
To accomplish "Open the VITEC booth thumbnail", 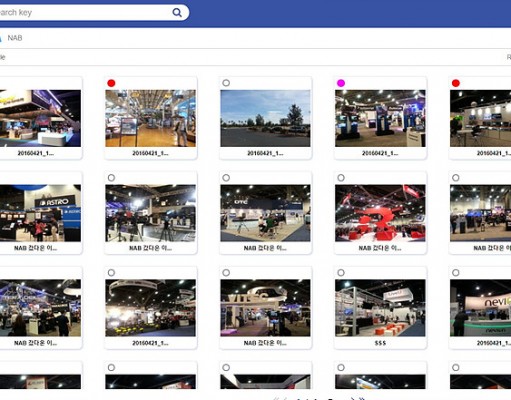I will [265, 308].
